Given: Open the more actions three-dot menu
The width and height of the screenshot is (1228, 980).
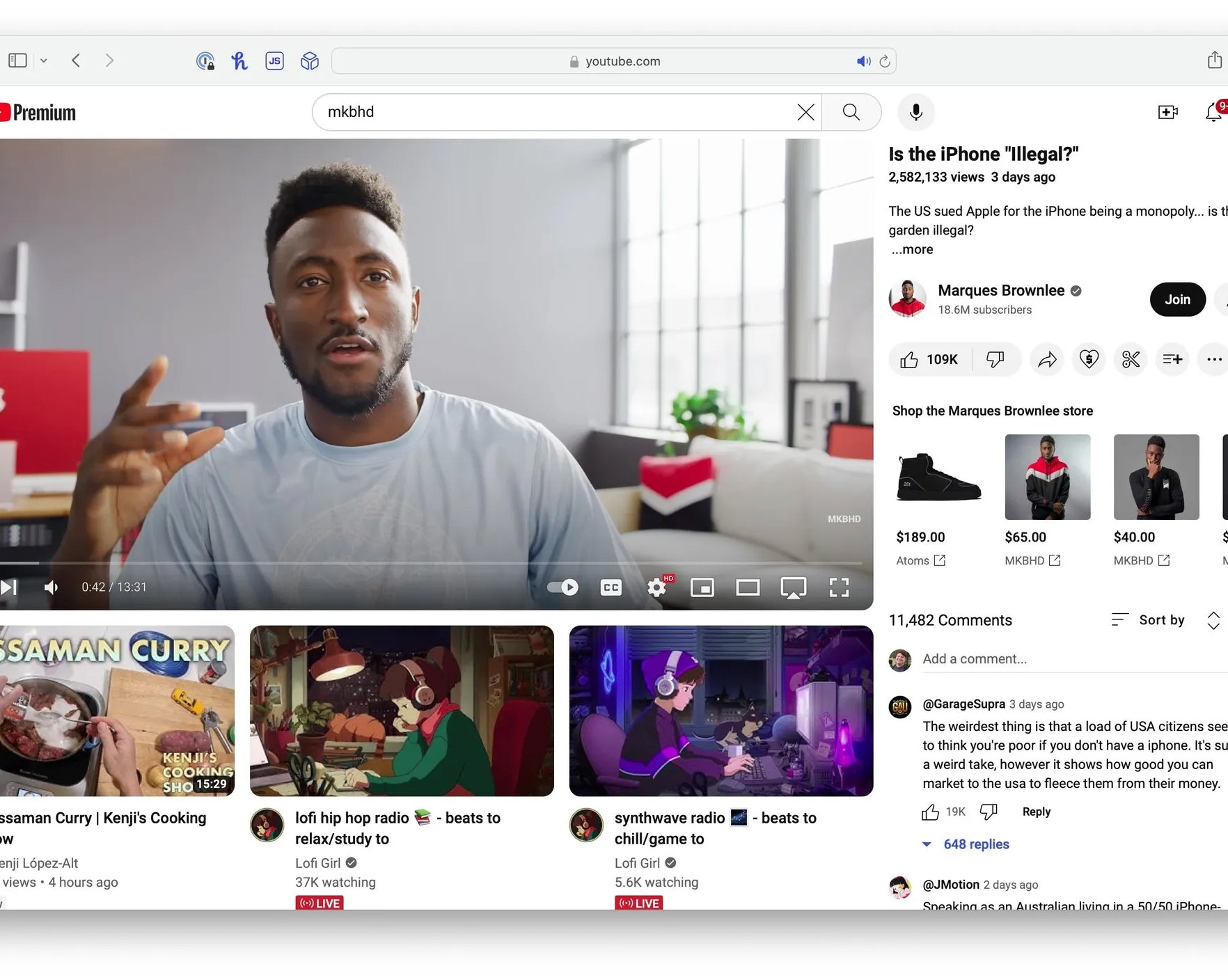Looking at the screenshot, I should coord(1214,359).
